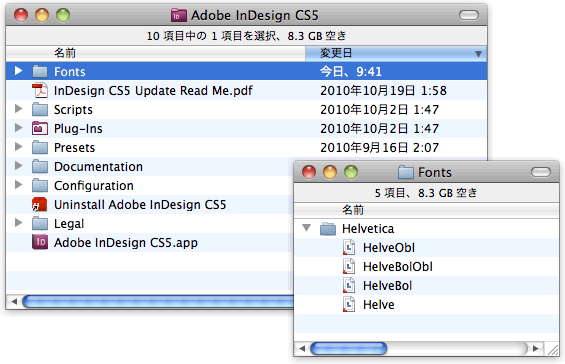
Task: Click the "Fonts" folder name in the selected row
Action: coord(70,72)
